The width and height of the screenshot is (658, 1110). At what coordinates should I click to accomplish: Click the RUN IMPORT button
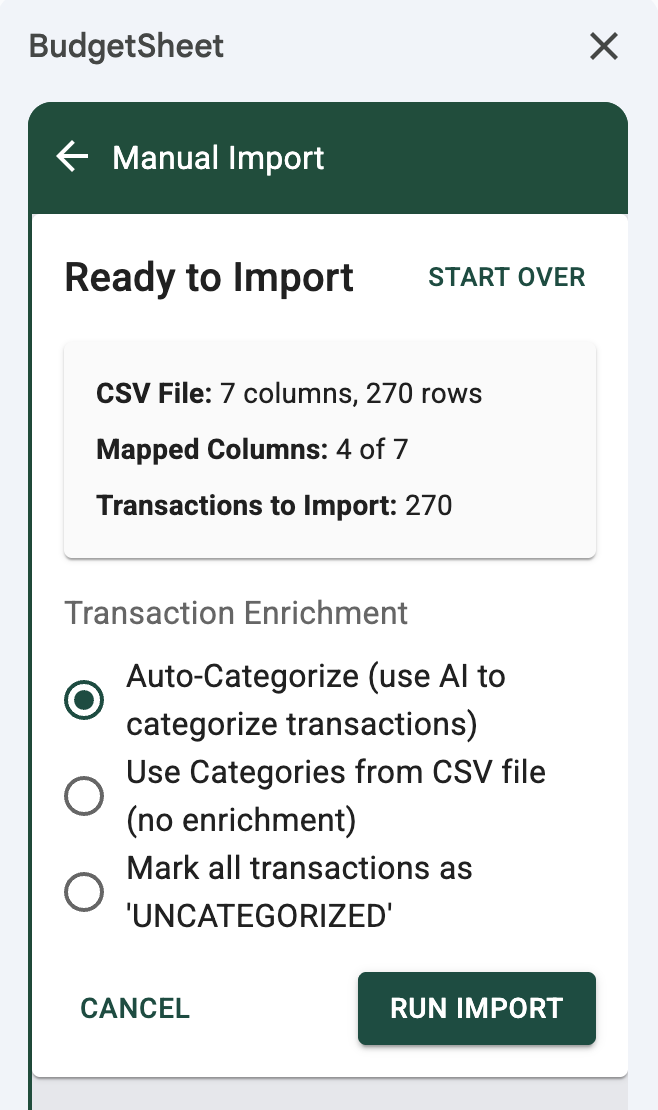tap(476, 1008)
